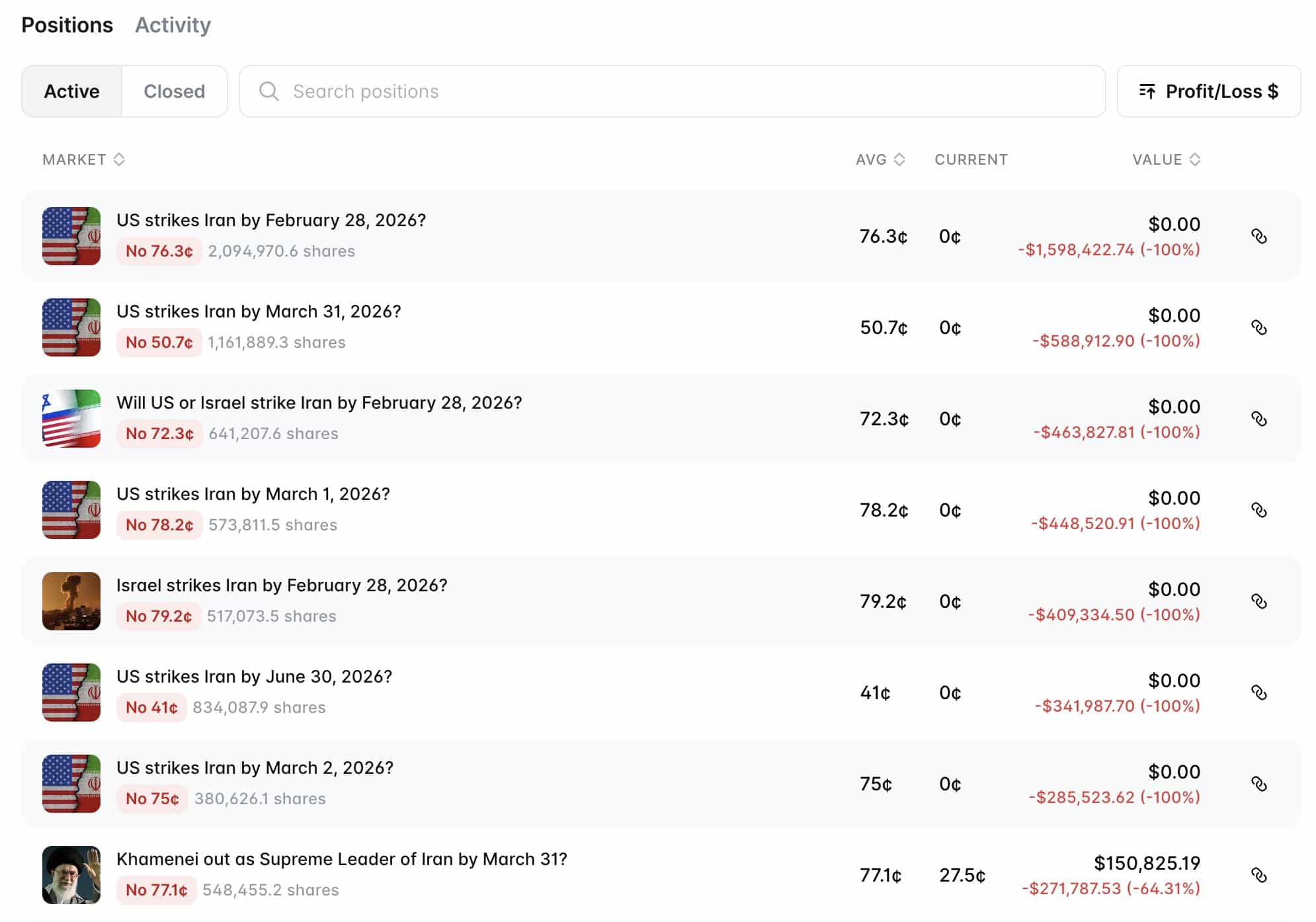
Task: Click link icon for March 31 US strikes row
Action: pos(1258,327)
